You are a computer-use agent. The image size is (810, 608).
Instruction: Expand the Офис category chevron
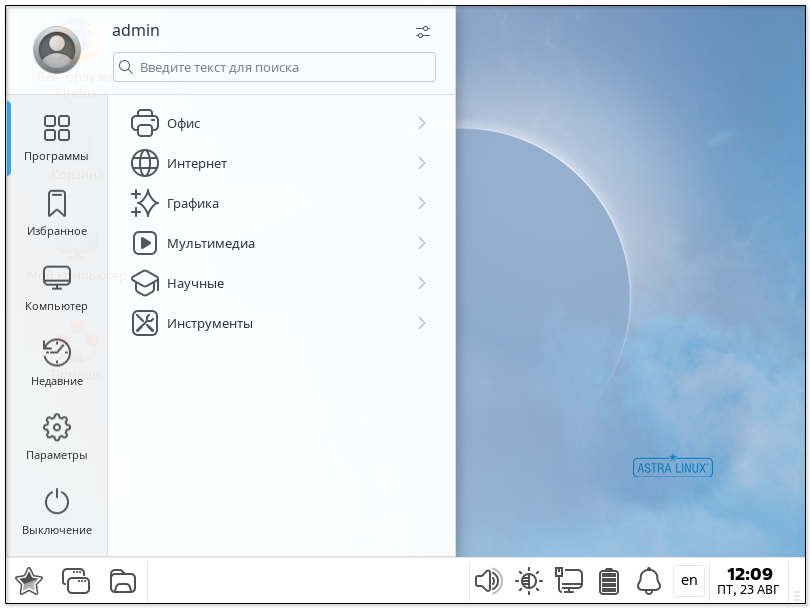point(422,123)
